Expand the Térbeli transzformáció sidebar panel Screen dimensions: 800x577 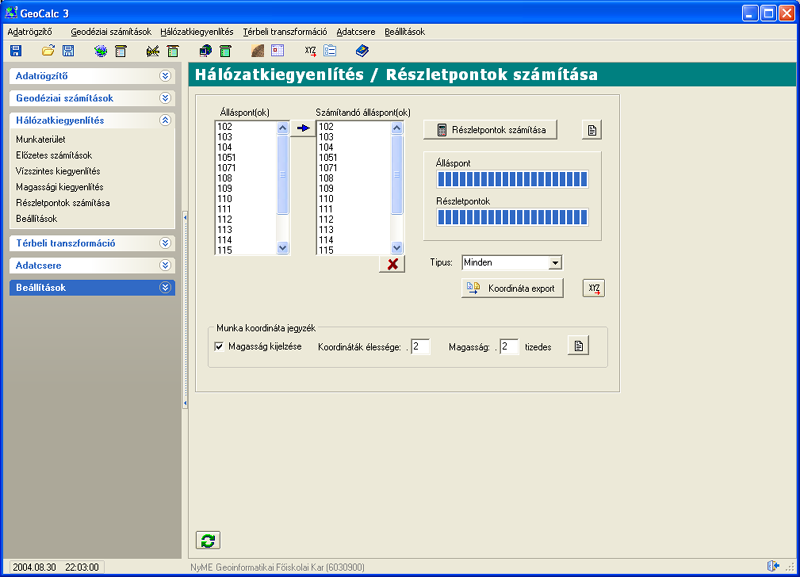pos(165,243)
